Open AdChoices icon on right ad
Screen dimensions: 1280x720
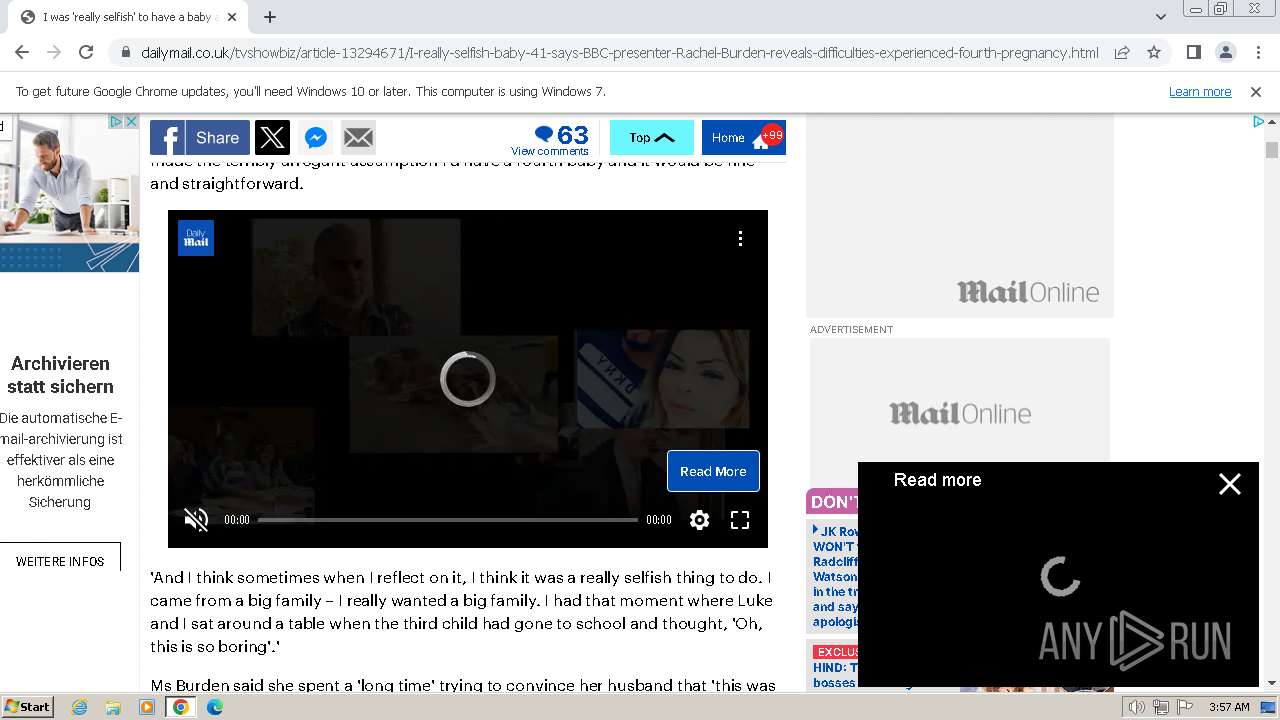pos(1259,121)
